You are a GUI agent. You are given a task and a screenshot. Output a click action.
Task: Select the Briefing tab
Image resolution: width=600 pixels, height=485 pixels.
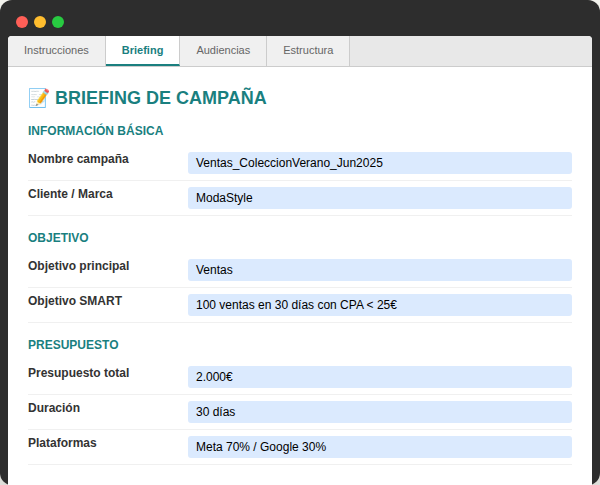point(142,50)
